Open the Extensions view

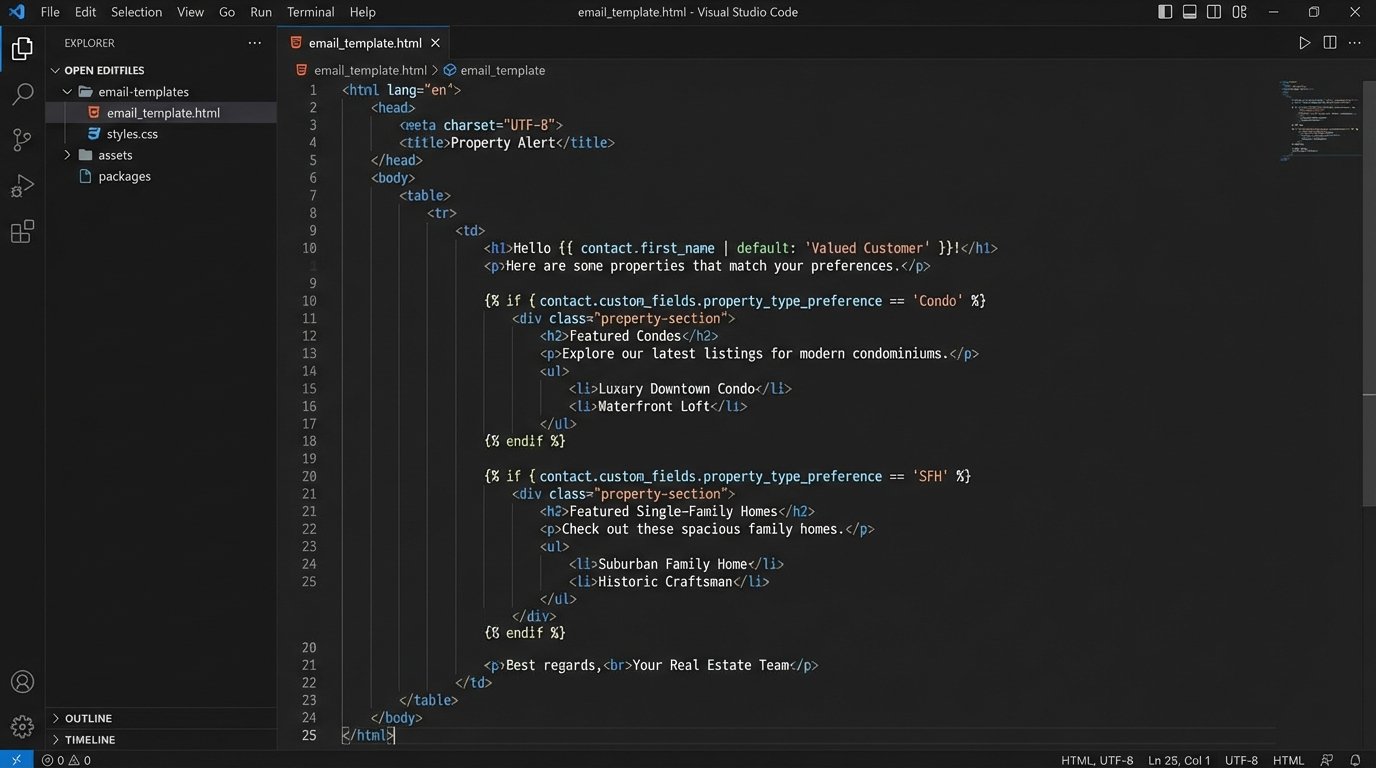pyautogui.click(x=22, y=232)
